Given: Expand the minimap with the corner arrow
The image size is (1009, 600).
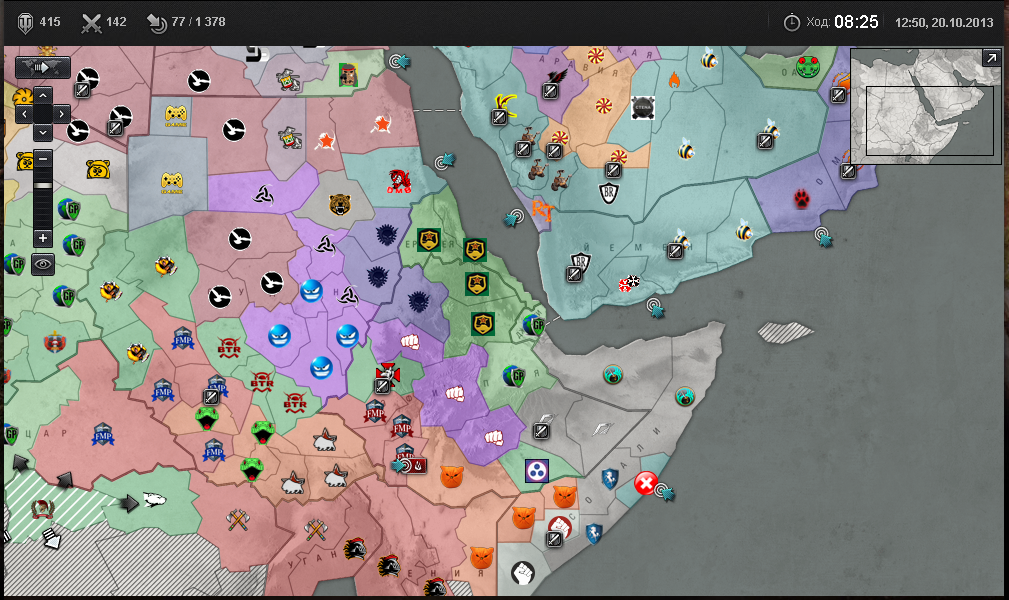Looking at the screenshot, I should (x=990, y=59).
